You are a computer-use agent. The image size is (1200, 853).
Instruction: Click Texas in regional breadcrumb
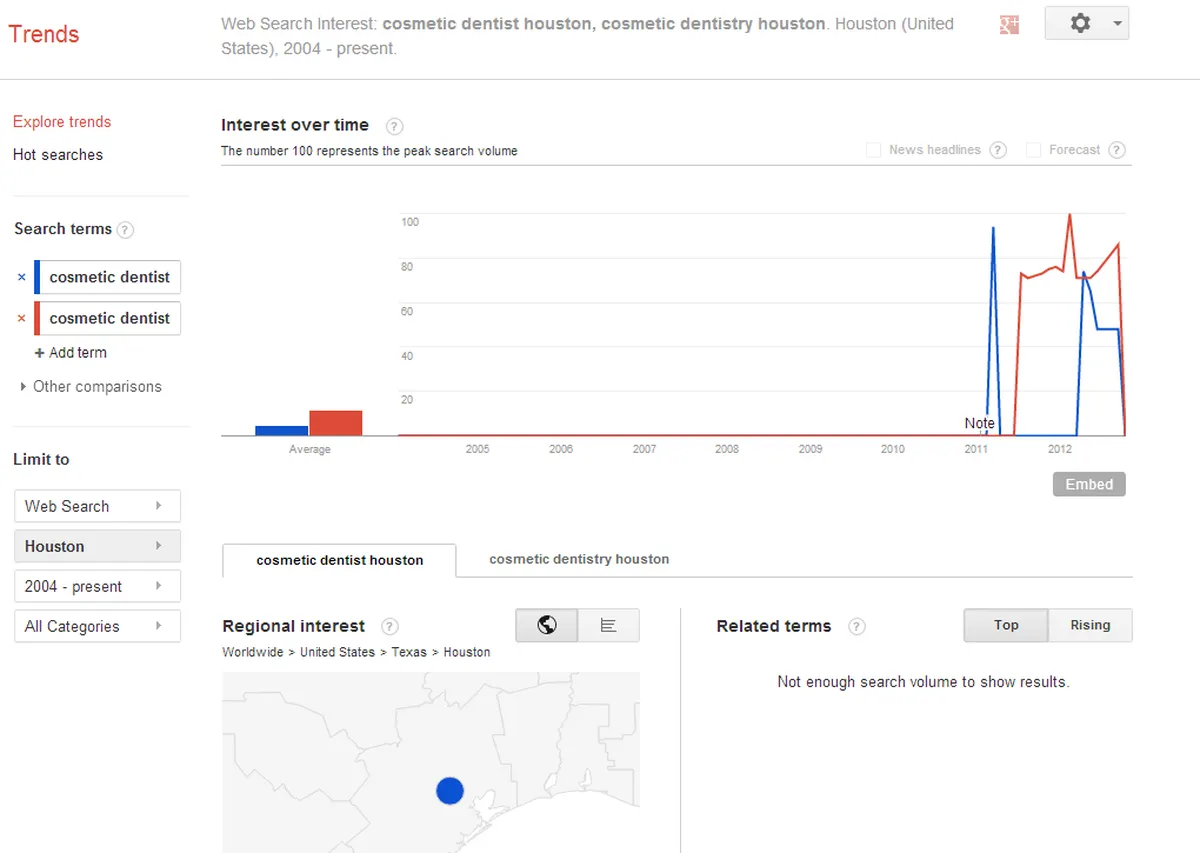tap(409, 652)
